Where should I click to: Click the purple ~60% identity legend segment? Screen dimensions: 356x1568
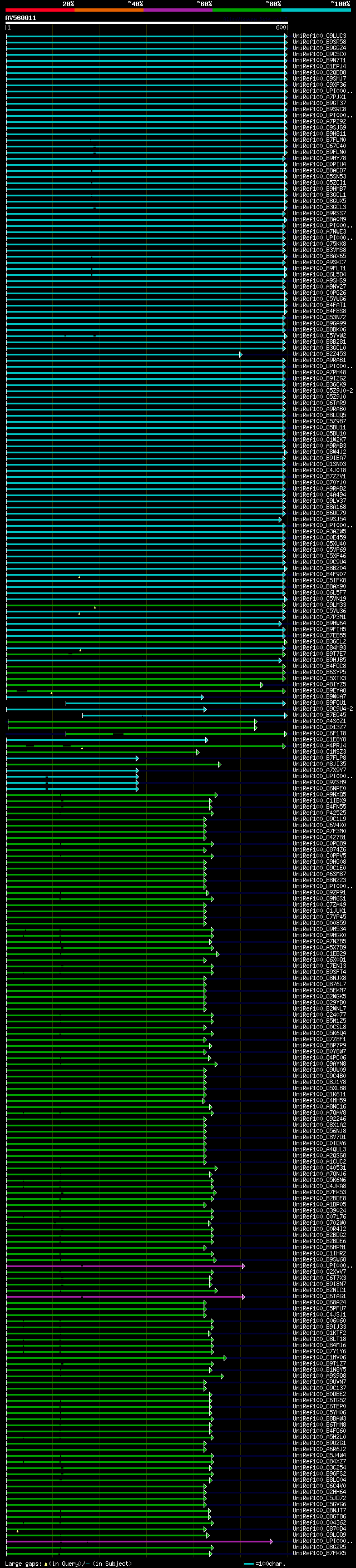click(x=177, y=10)
